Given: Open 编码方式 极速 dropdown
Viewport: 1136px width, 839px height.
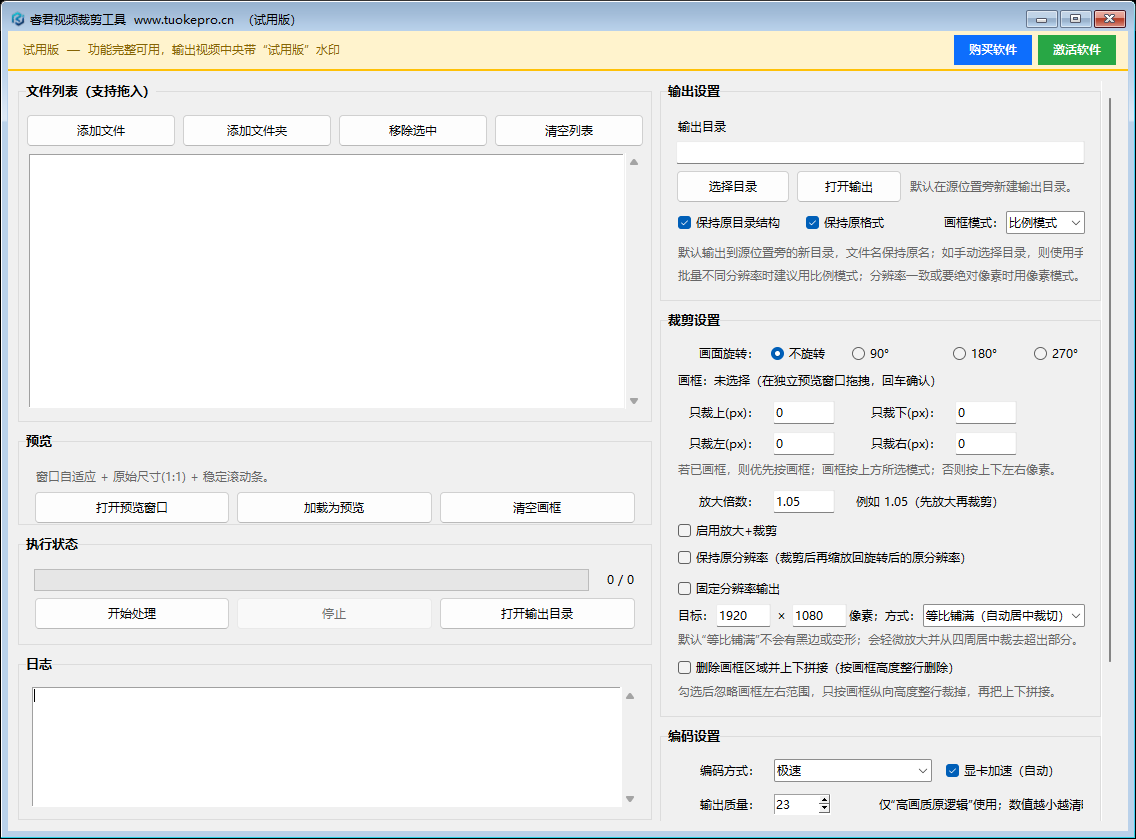Looking at the screenshot, I should tap(853, 771).
